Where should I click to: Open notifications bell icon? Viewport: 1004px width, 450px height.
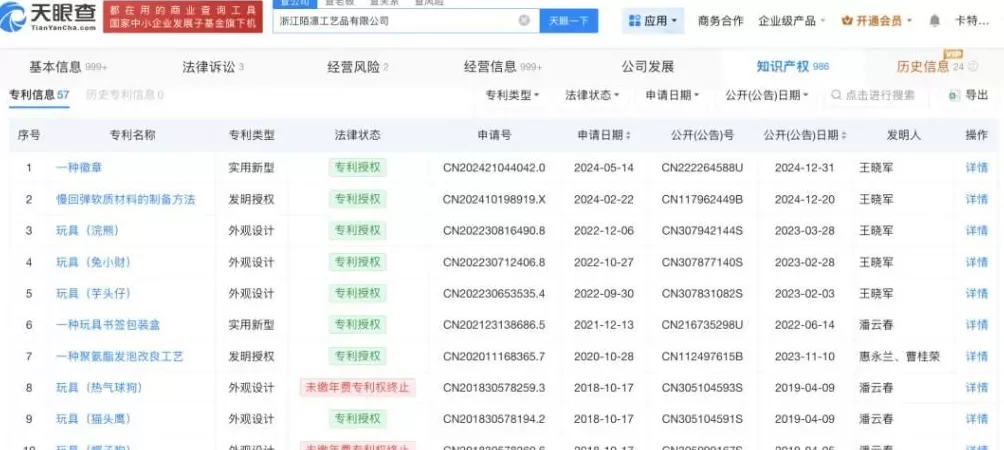tap(935, 21)
